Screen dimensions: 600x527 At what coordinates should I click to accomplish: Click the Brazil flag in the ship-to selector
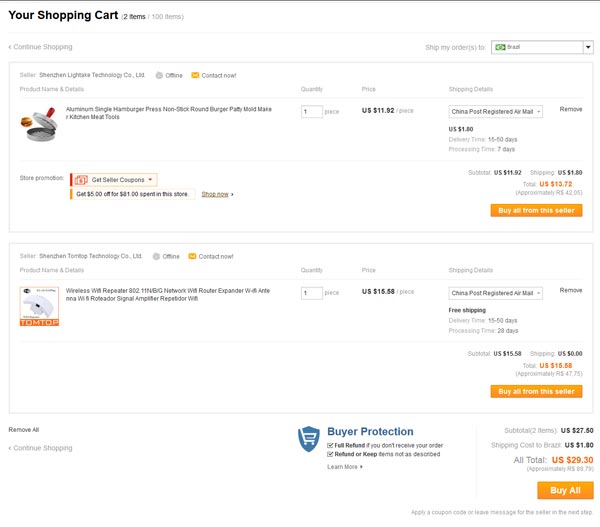(x=500, y=47)
